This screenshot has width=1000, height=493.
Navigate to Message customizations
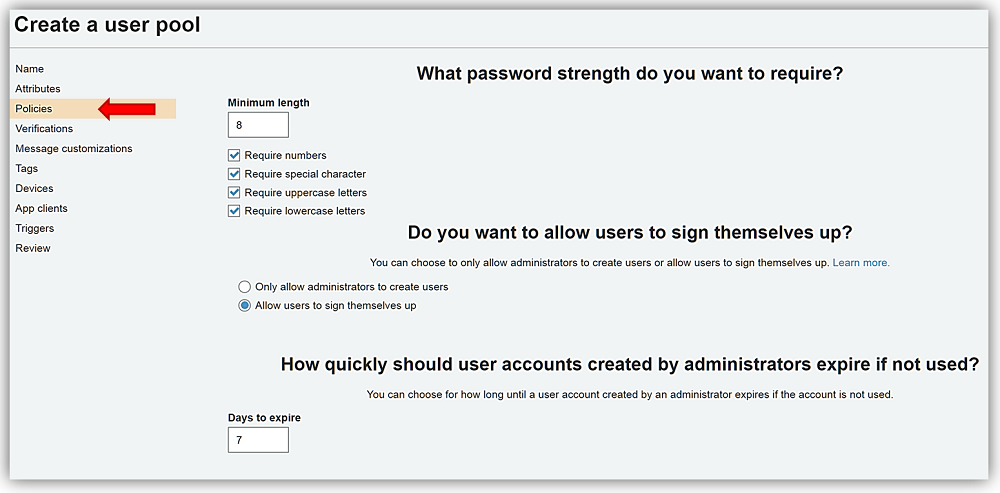74,149
